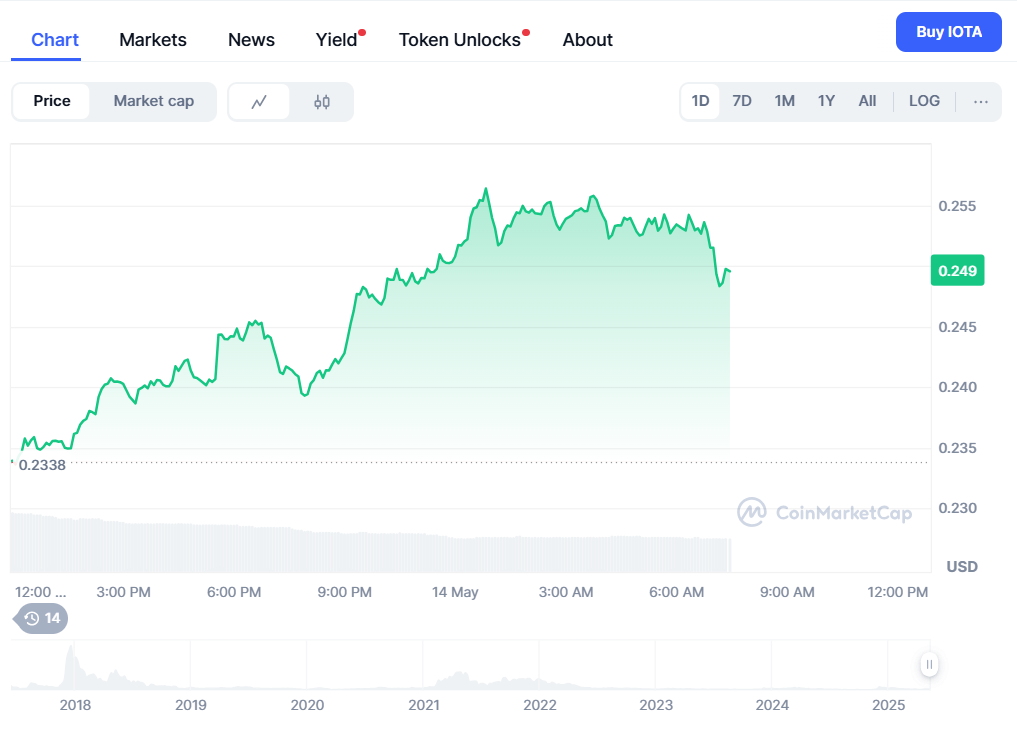Open the About tab
Image resolution: width=1017 pixels, height=732 pixels.
(588, 40)
